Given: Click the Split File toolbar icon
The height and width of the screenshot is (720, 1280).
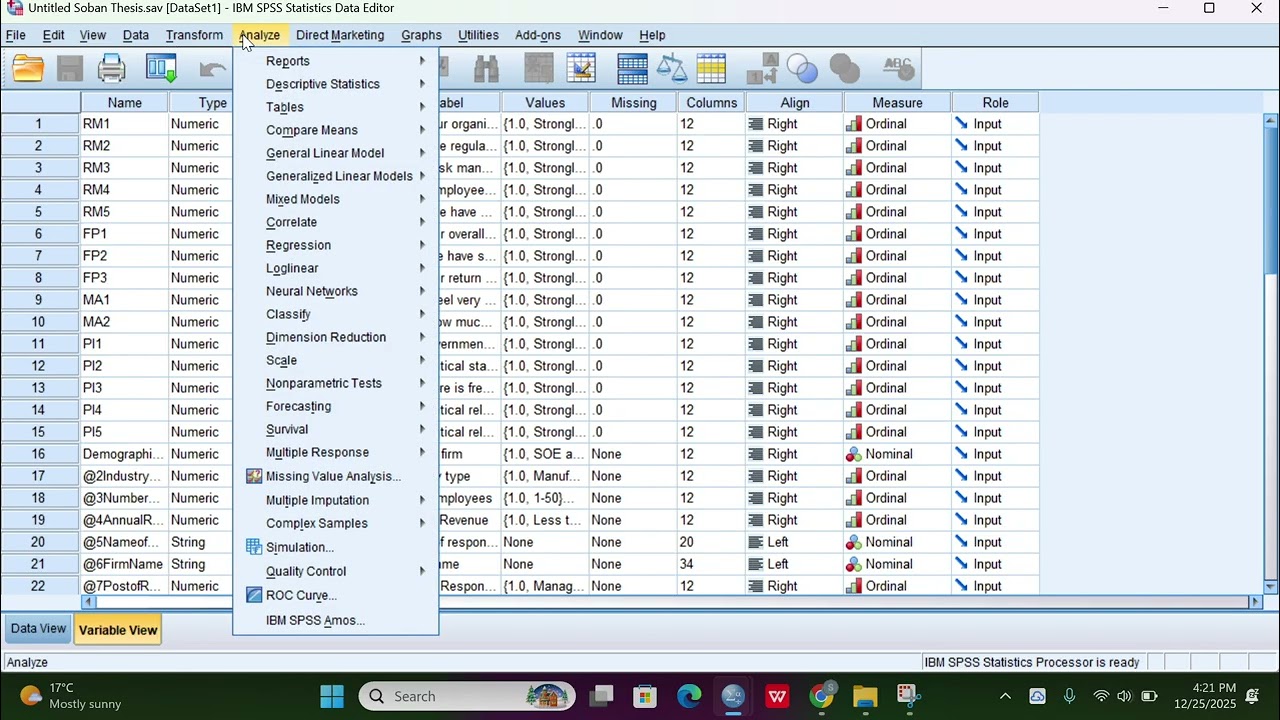Looking at the screenshot, I should click(x=632, y=68).
